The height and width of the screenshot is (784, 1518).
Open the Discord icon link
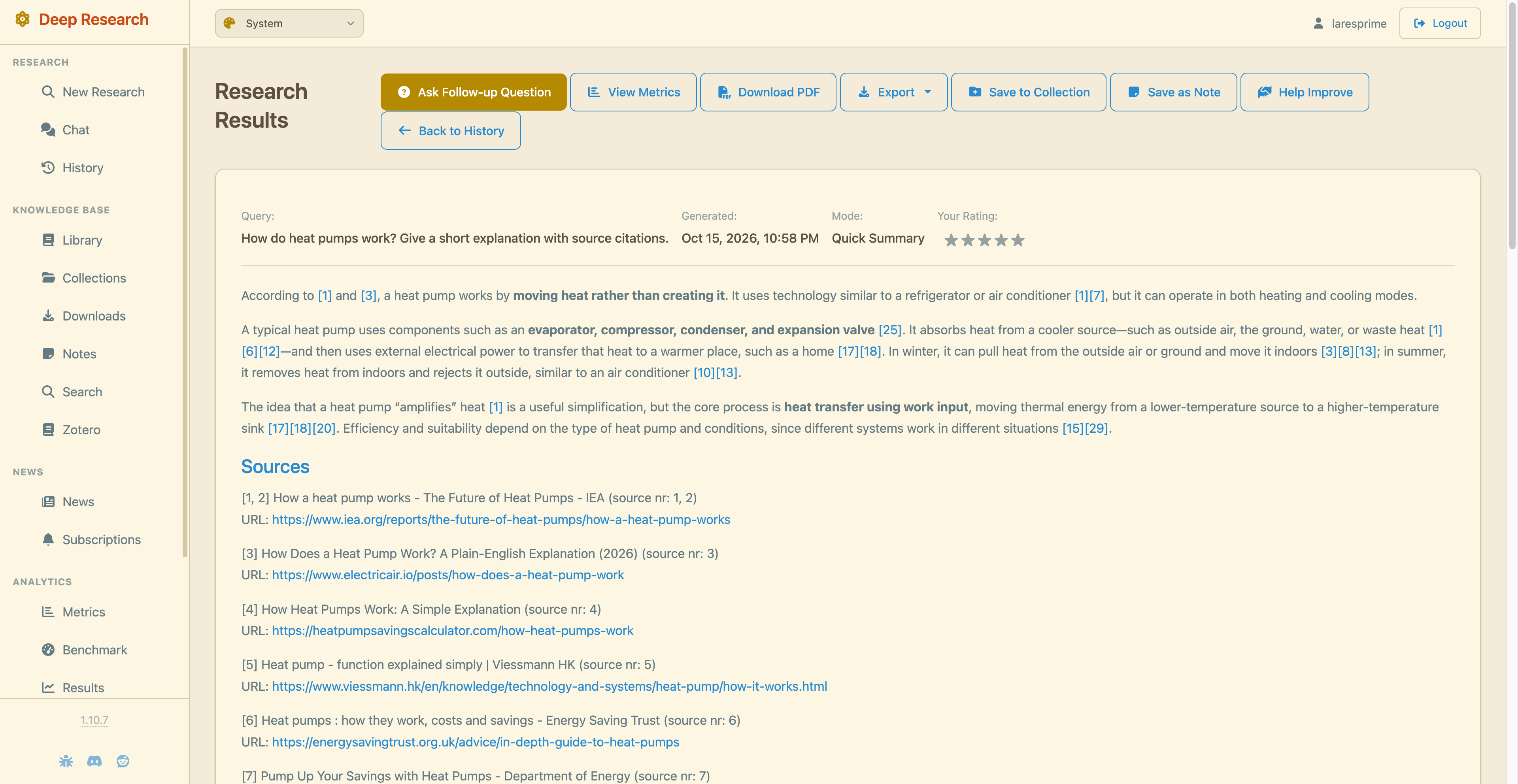(94, 761)
